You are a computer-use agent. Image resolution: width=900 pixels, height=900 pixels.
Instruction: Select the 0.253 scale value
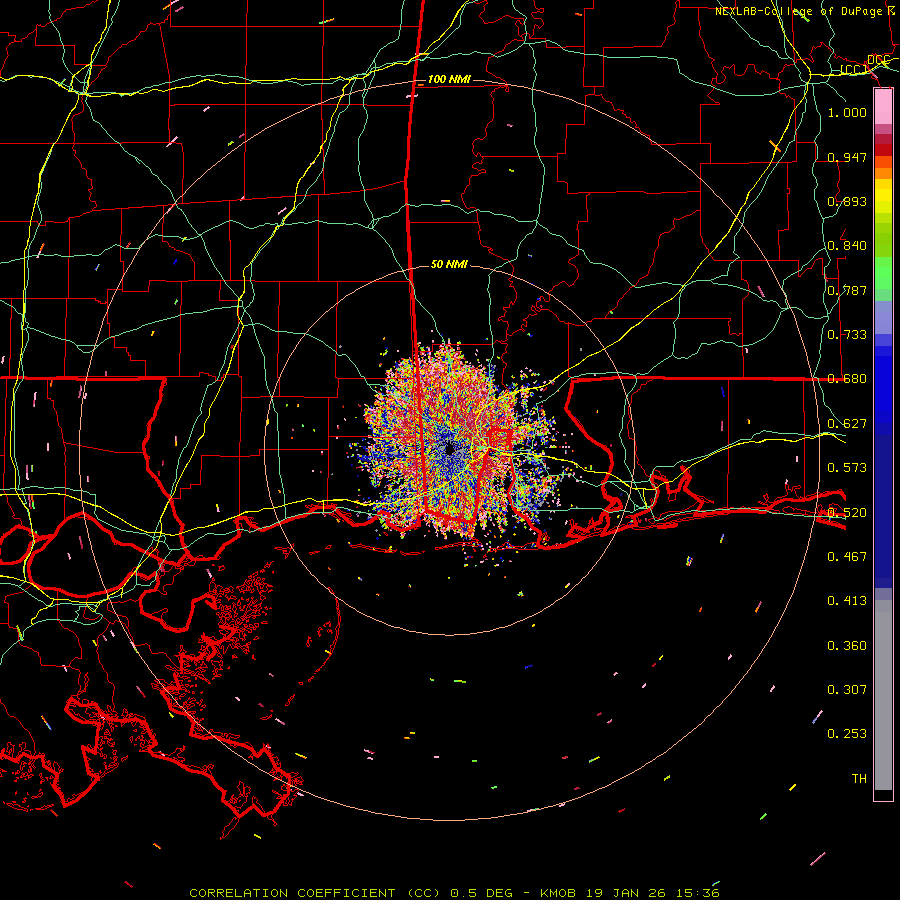pyautogui.click(x=847, y=734)
